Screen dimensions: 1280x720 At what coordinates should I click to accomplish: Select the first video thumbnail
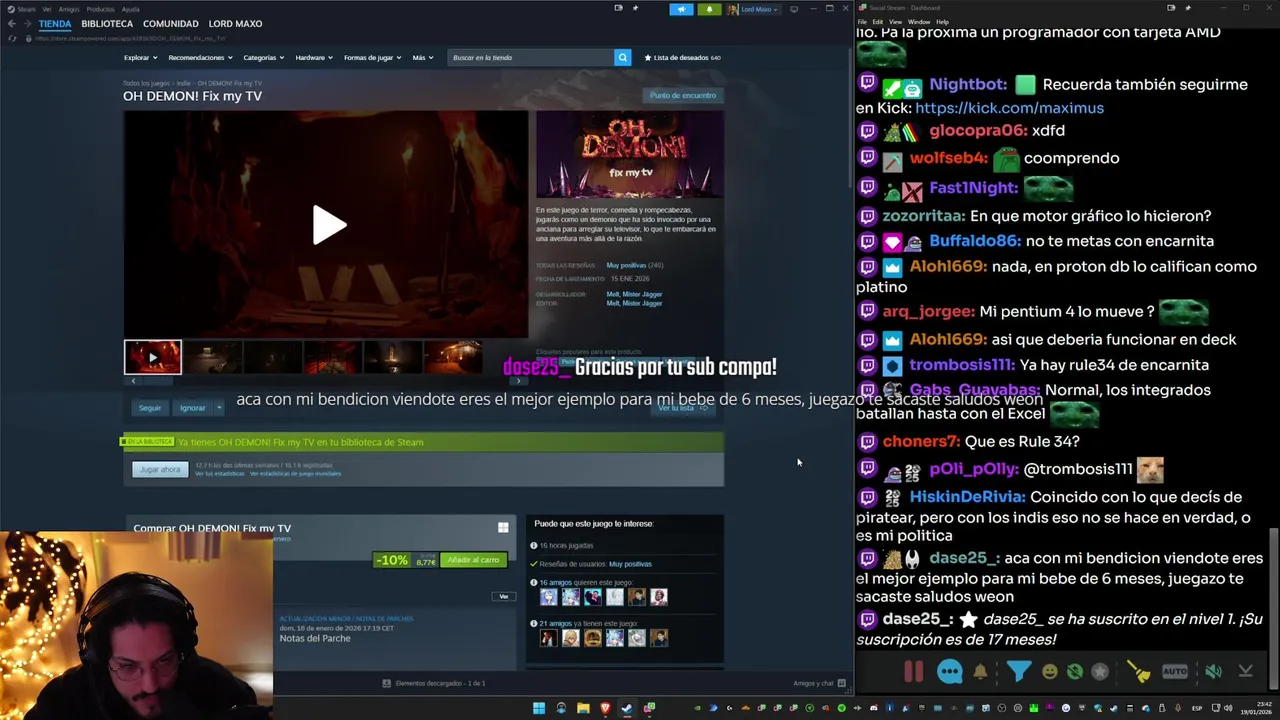pos(153,357)
